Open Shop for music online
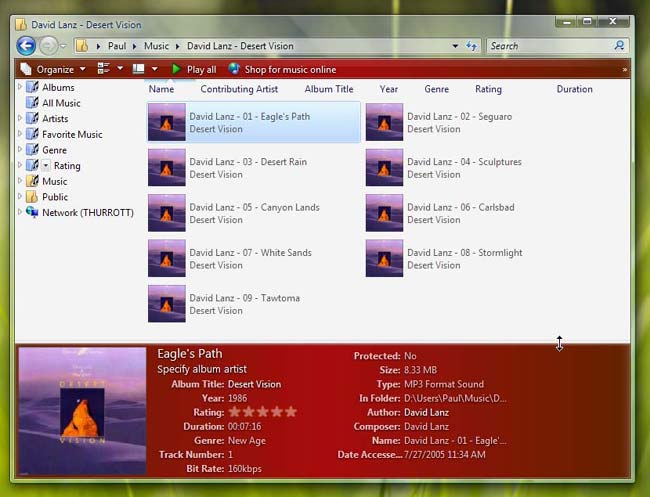650x497 pixels. [x=289, y=69]
